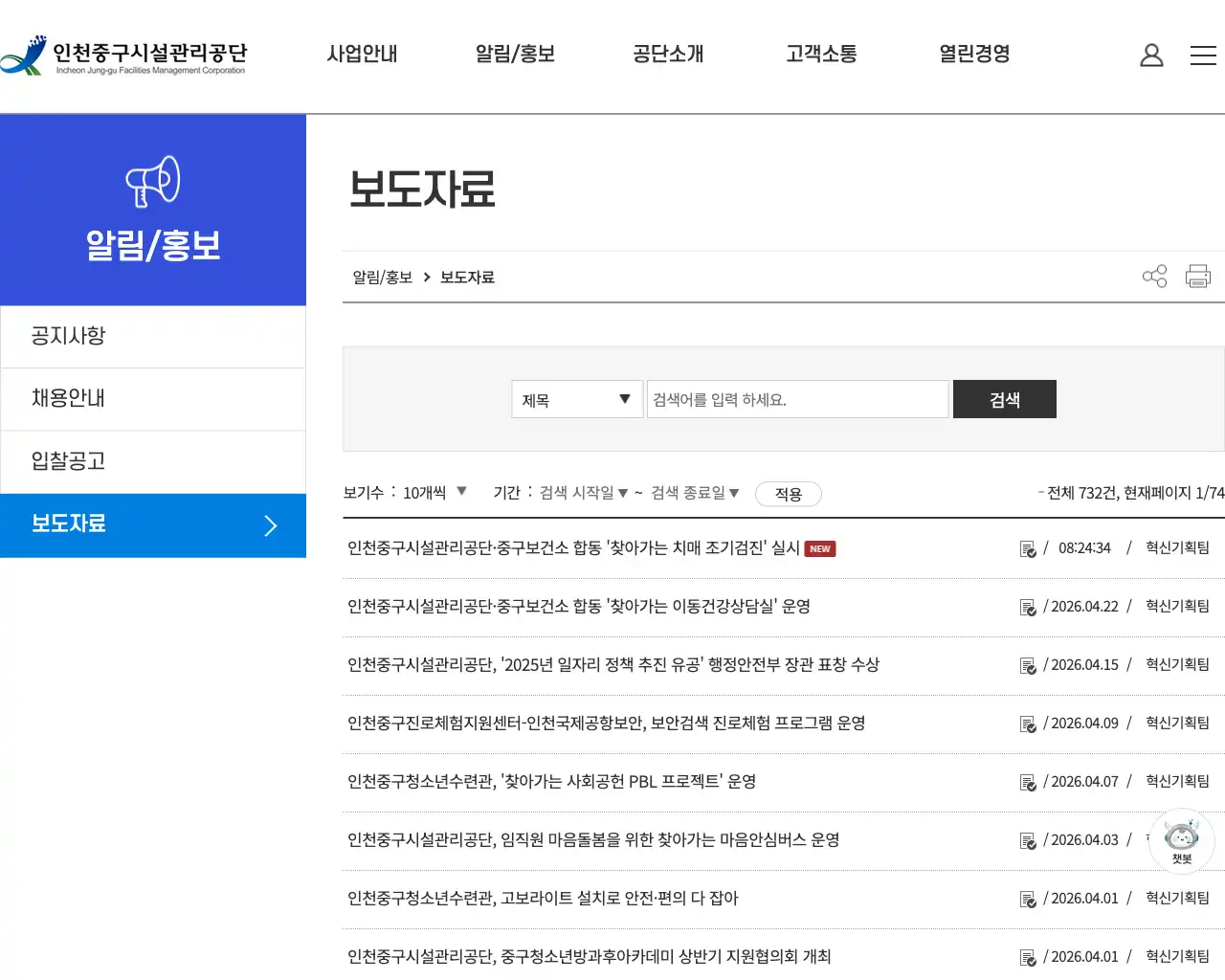1225x980 pixels.
Task: Click the document icon beside 08:24:34 article
Action: tap(1028, 548)
